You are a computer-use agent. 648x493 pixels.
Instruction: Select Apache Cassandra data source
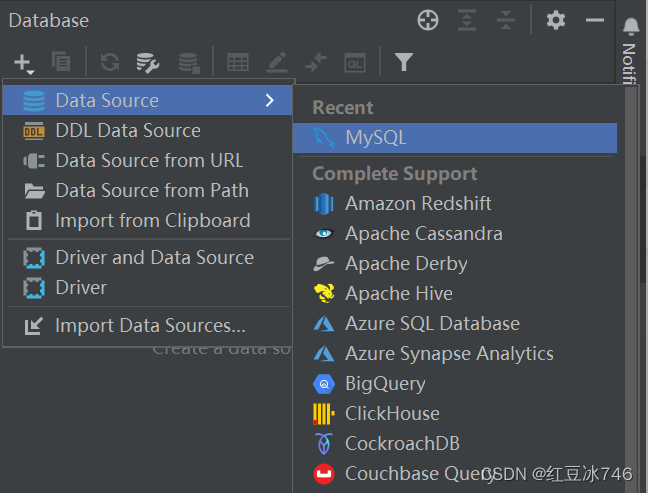pos(455,234)
